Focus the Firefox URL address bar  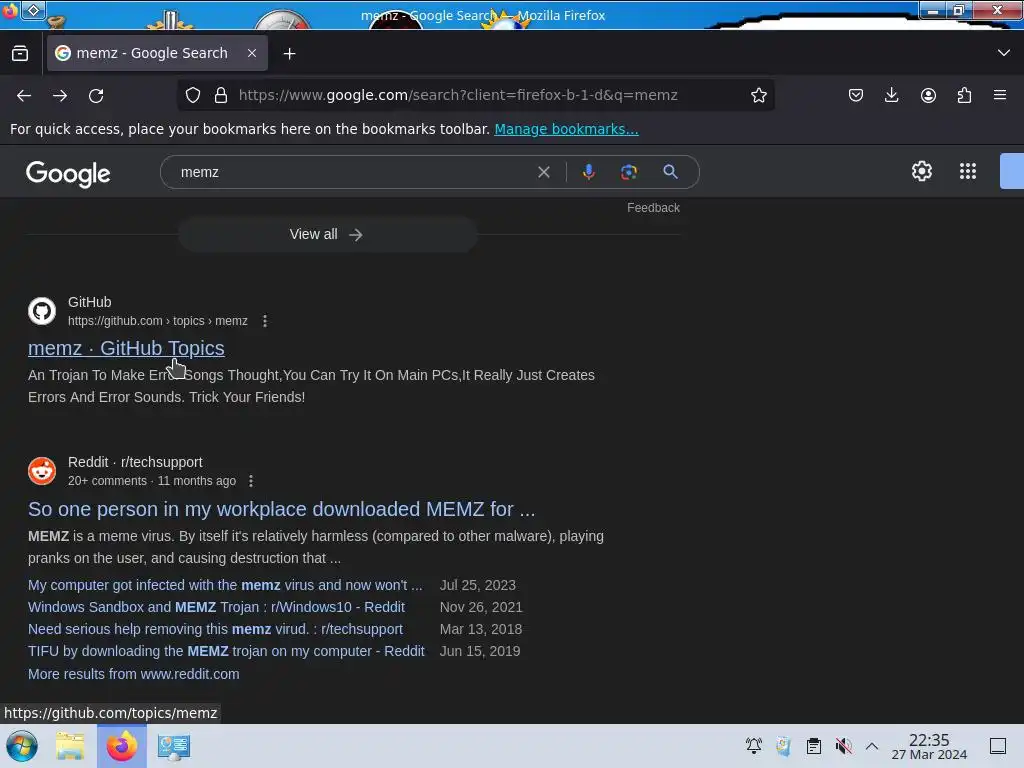[x=458, y=95]
